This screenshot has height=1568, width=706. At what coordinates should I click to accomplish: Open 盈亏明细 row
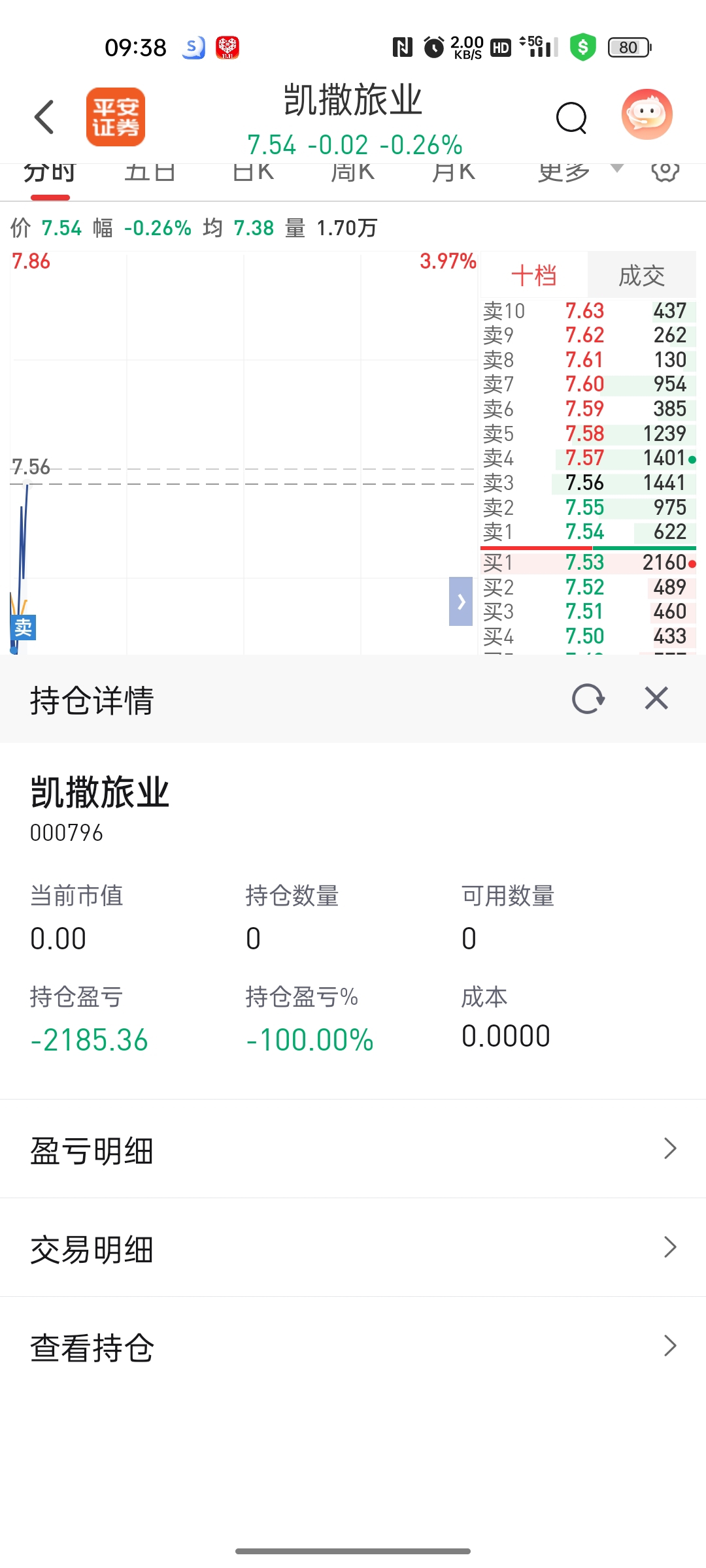tap(353, 1149)
